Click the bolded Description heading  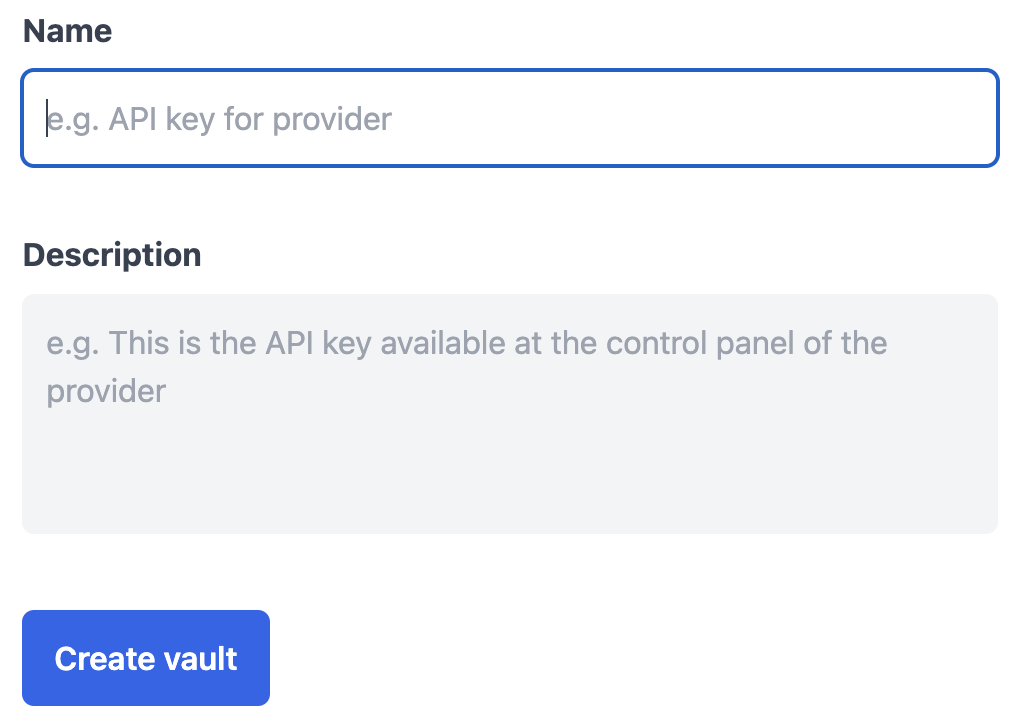tap(111, 255)
